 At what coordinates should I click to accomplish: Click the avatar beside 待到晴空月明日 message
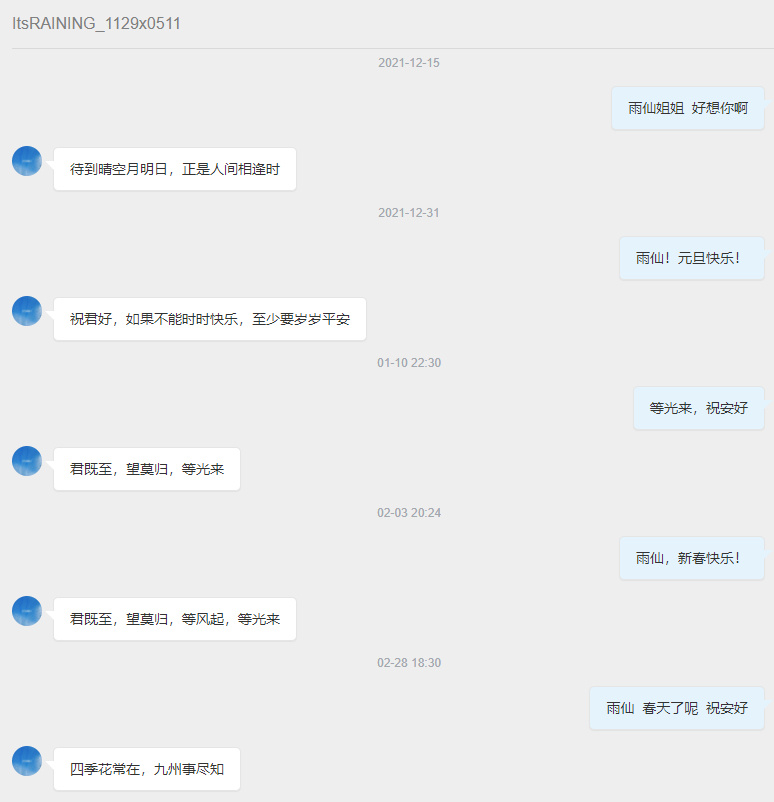[x=27, y=161]
